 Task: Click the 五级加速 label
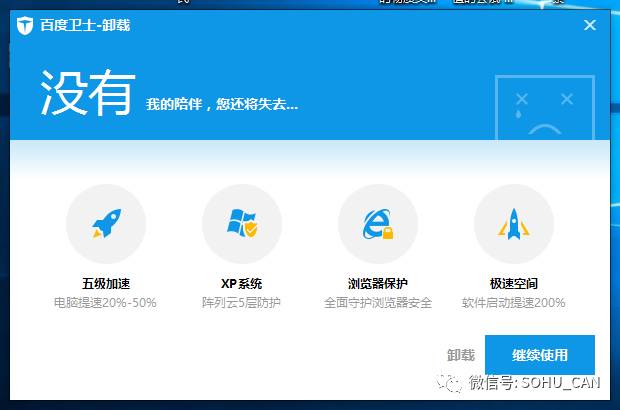106,283
